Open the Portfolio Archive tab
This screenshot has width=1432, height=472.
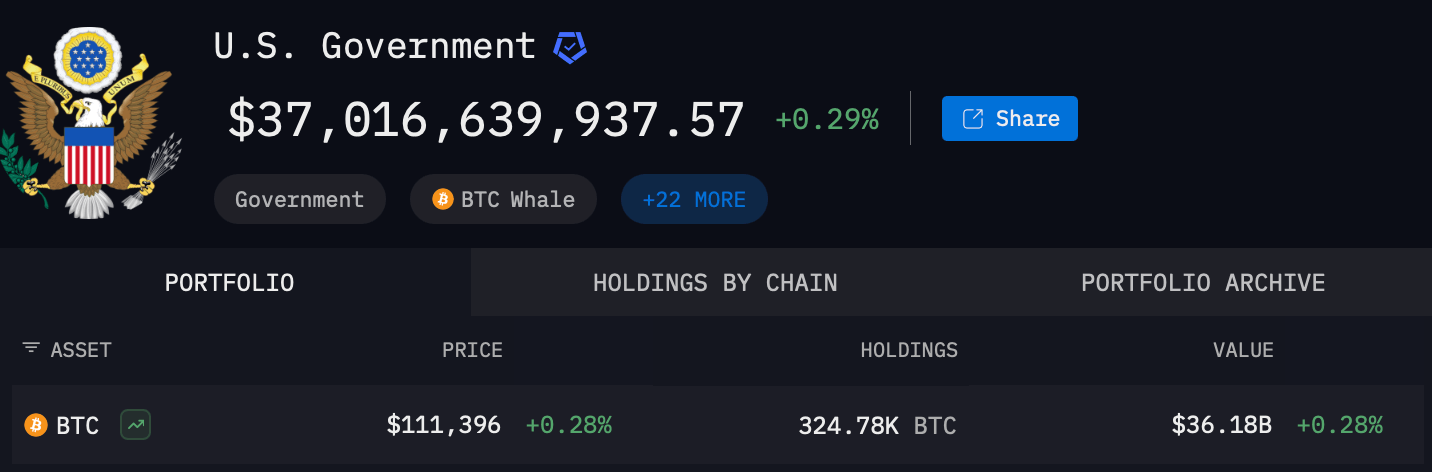(1202, 283)
